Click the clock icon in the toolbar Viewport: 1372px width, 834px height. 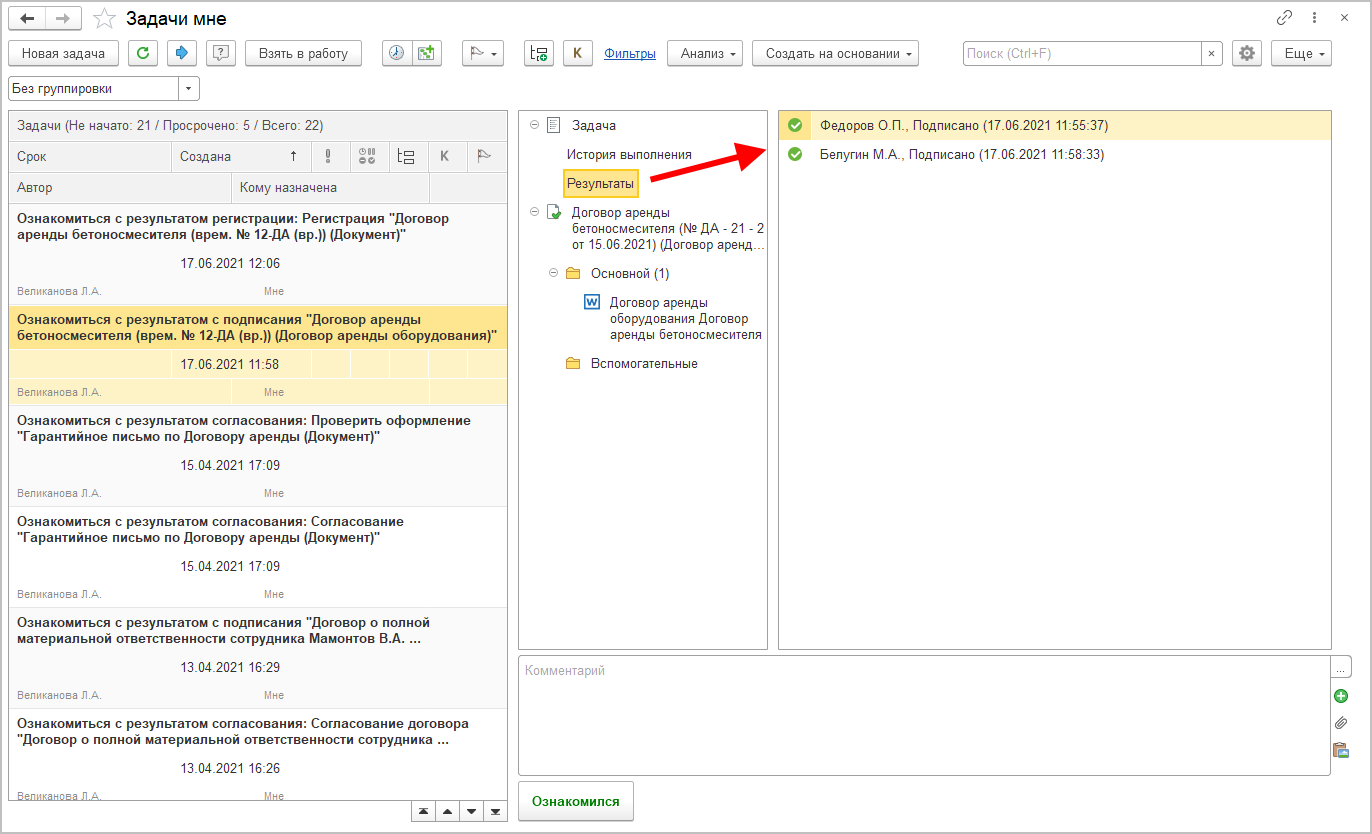click(397, 54)
